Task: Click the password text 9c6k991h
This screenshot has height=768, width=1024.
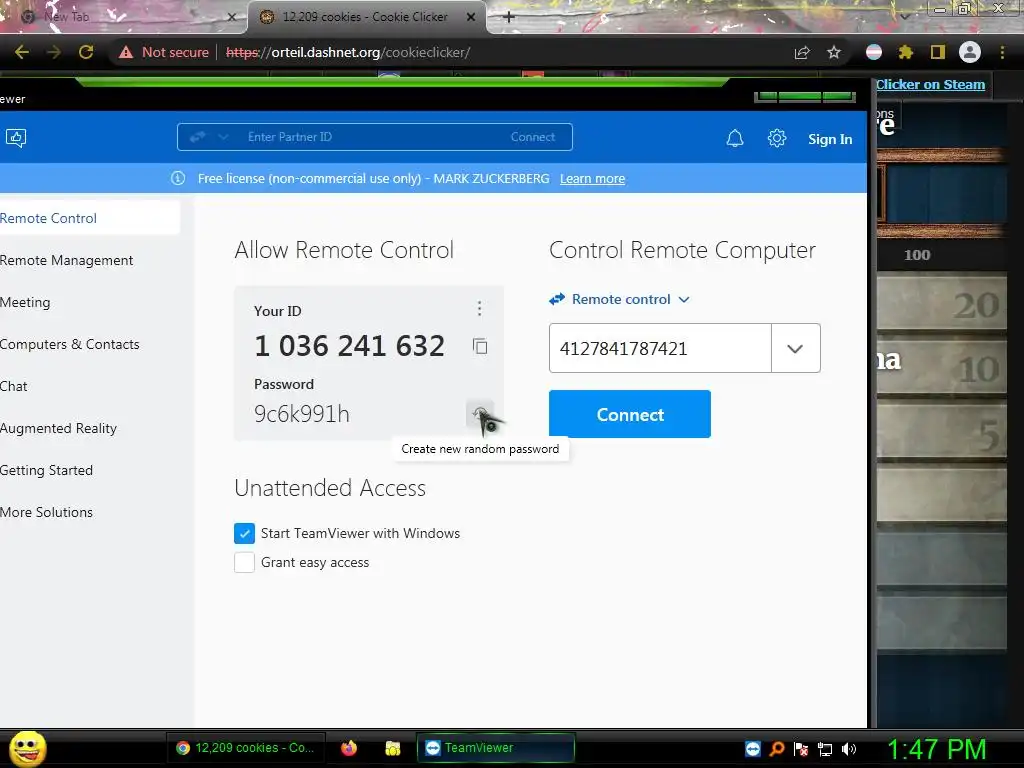Action: pos(302,414)
